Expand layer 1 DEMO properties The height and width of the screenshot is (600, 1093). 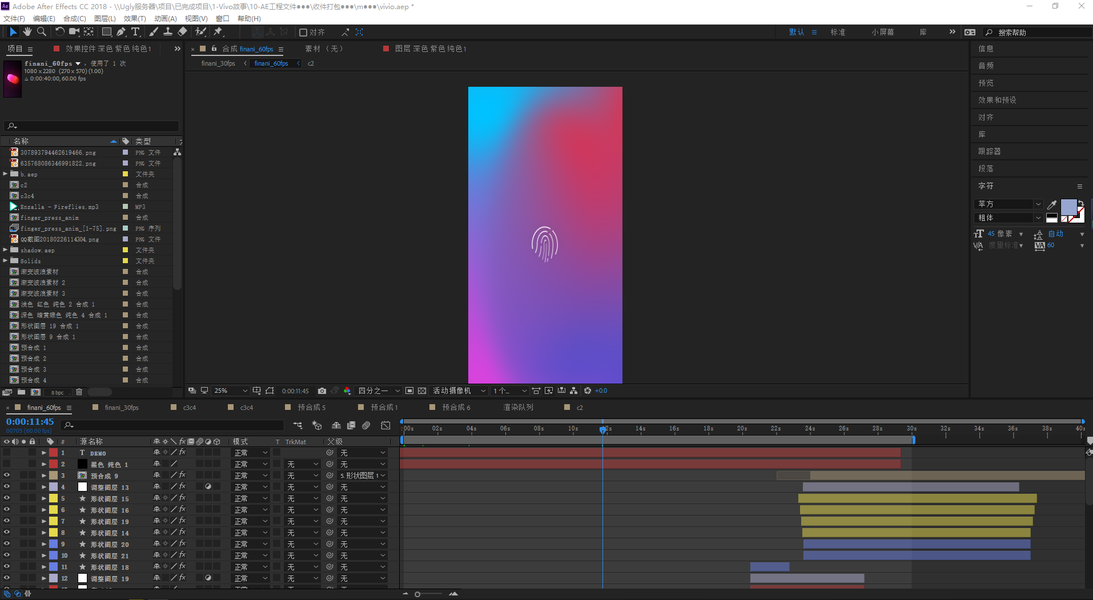44,453
